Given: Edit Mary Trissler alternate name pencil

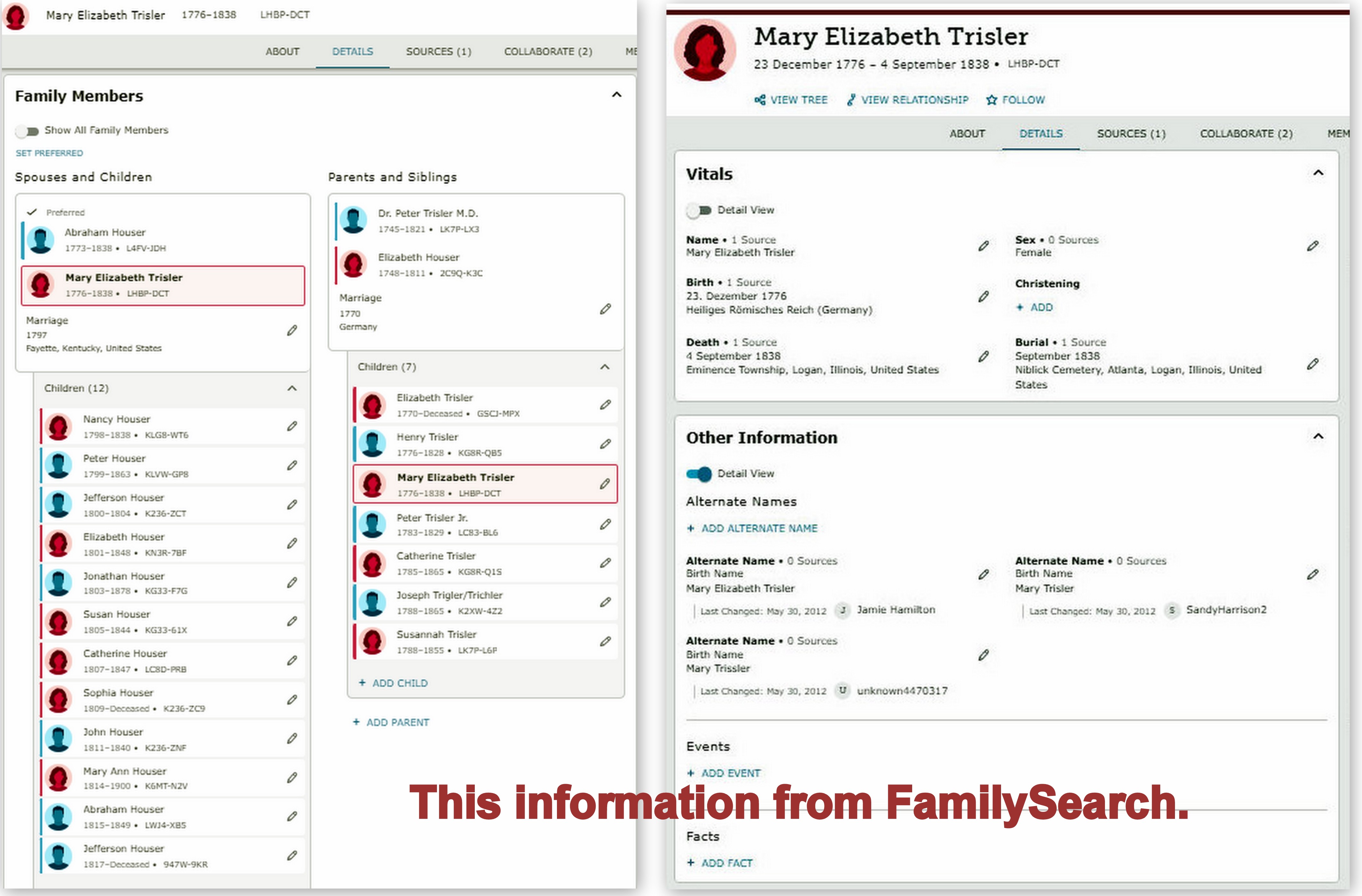Looking at the screenshot, I should pos(983,655).
